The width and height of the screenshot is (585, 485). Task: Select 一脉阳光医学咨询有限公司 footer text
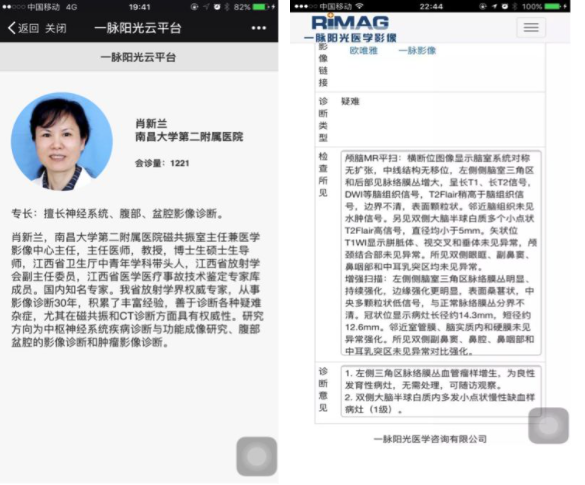(x=430, y=439)
